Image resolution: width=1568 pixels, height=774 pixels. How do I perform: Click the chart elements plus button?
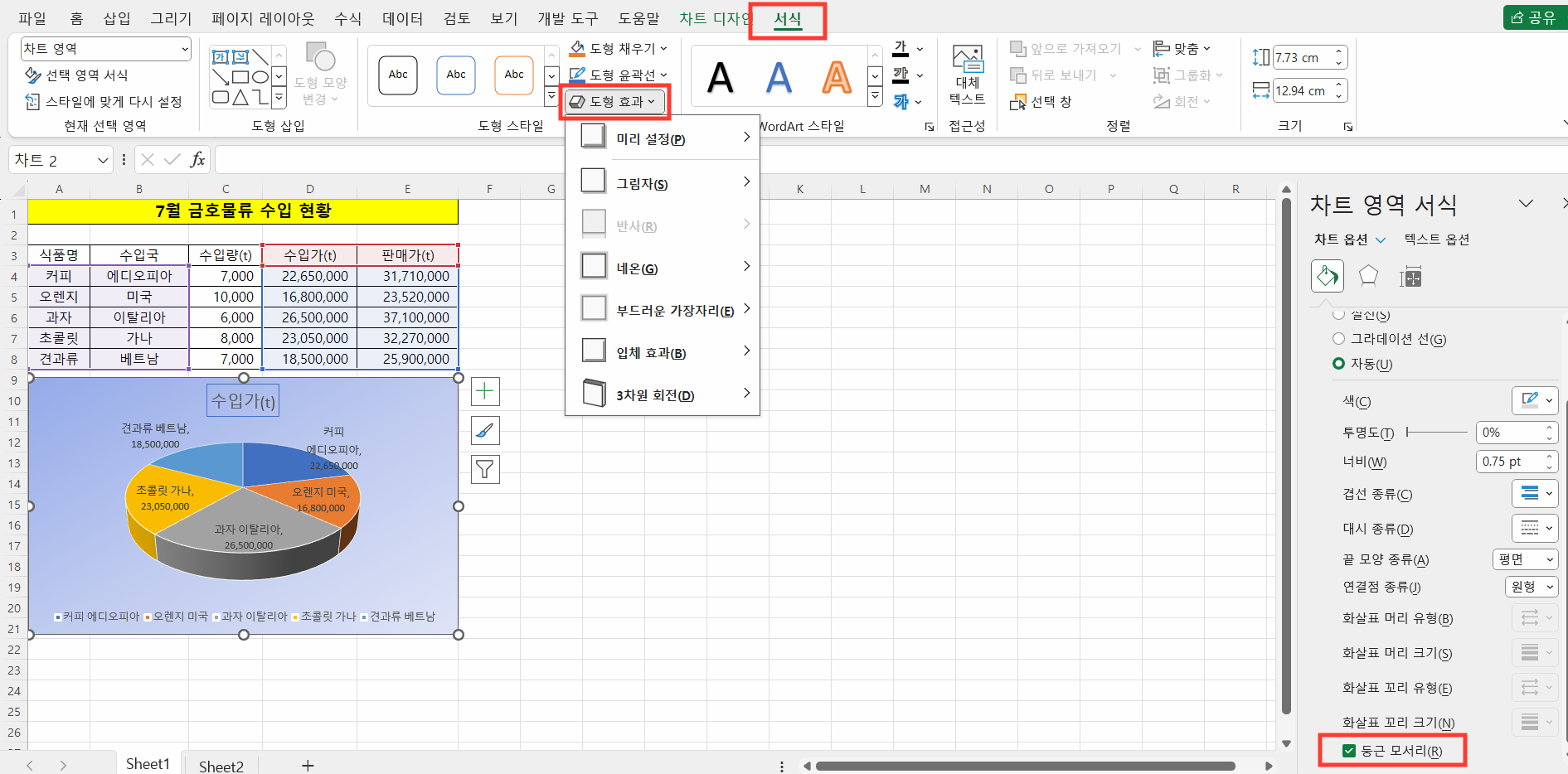(x=485, y=391)
